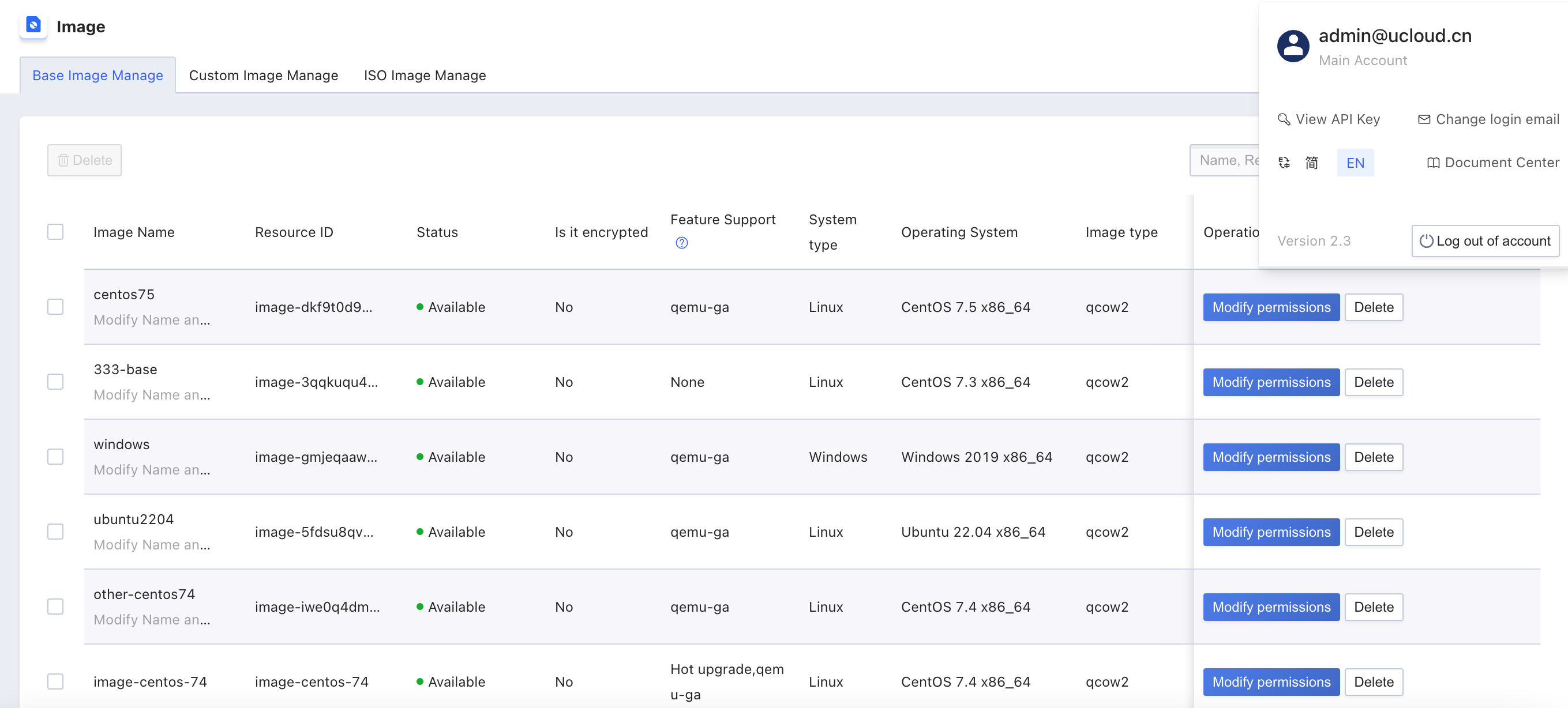
Task: Click the Change login email envelope icon
Action: coord(1423,119)
